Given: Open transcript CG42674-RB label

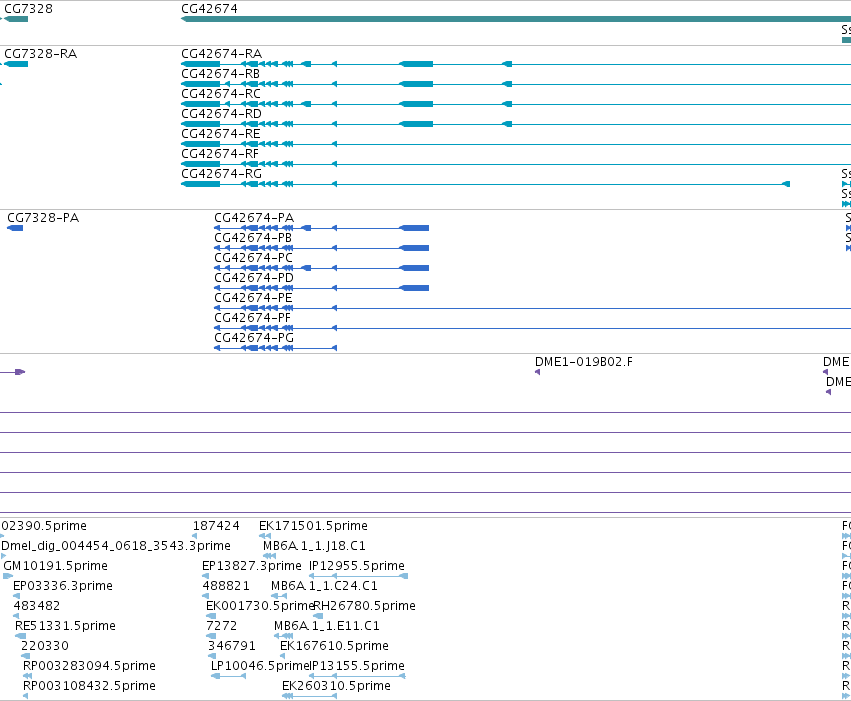Looking at the screenshot, I should point(220,74).
